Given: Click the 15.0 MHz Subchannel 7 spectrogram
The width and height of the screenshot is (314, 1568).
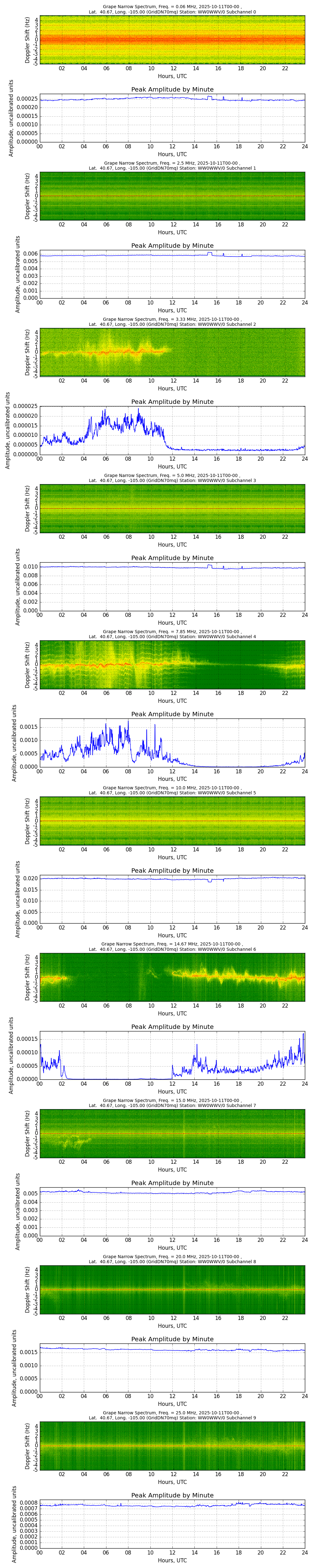Looking at the screenshot, I should [172, 1133].
